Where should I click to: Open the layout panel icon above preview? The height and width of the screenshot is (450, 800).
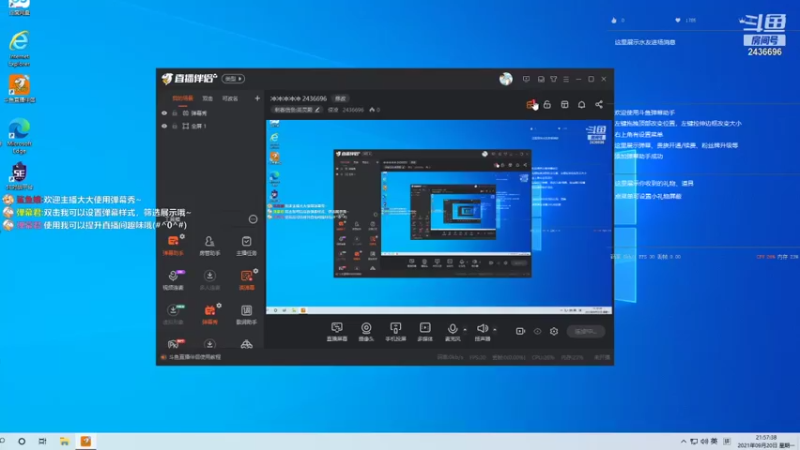point(564,104)
